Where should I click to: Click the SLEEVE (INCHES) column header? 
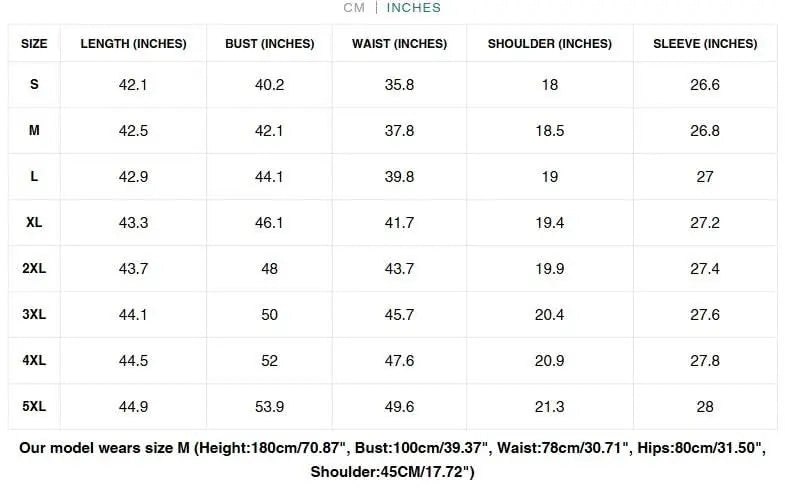pyautogui.click(x=705, y=44)
